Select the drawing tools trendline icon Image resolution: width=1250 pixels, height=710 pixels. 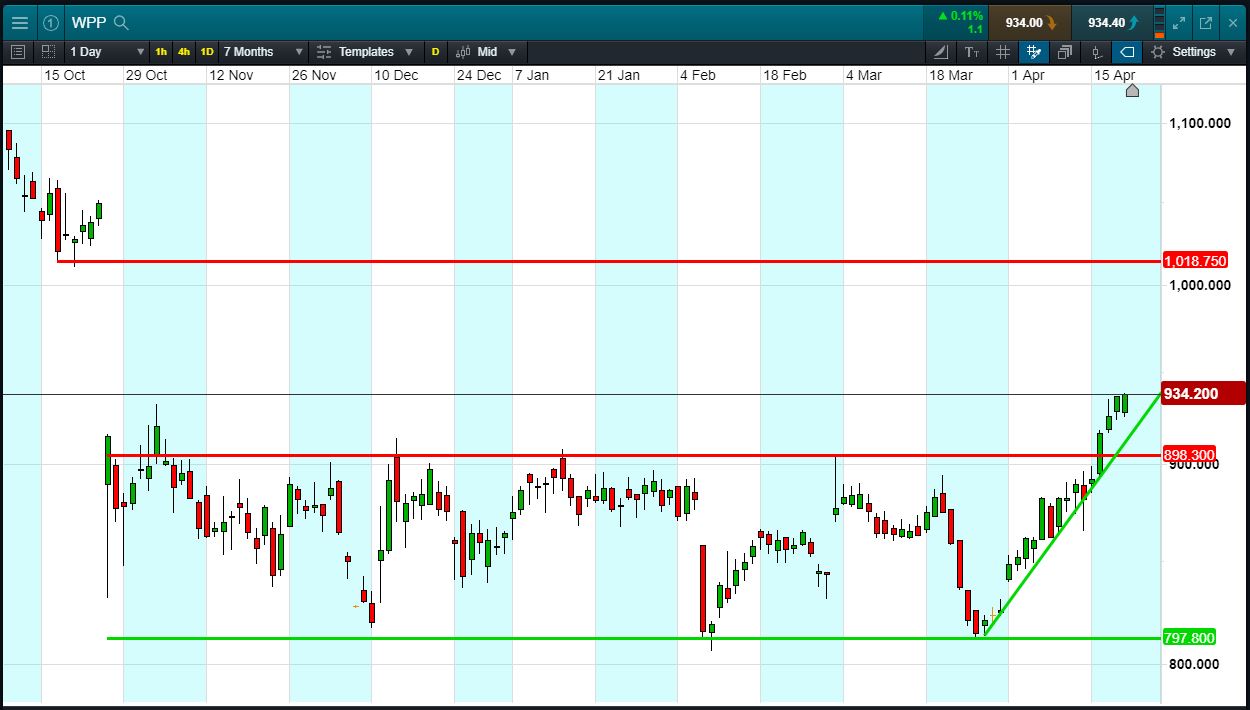[941, 52]
